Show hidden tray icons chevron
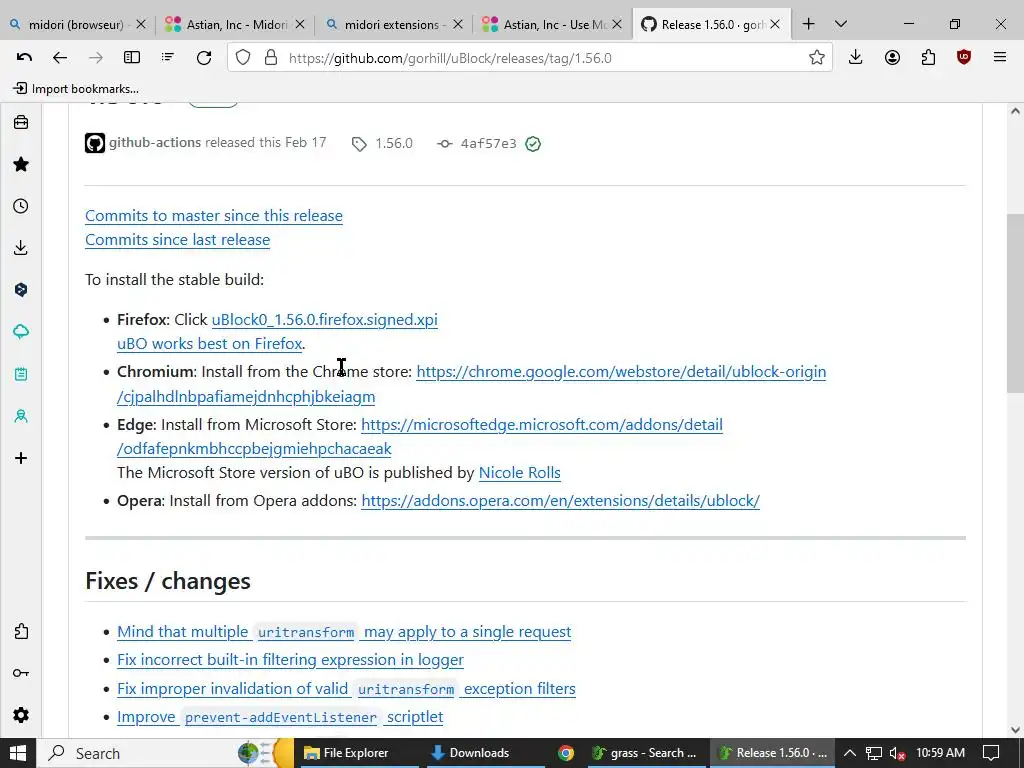This screenshot has height=768, width=1024. coord(850,753)
